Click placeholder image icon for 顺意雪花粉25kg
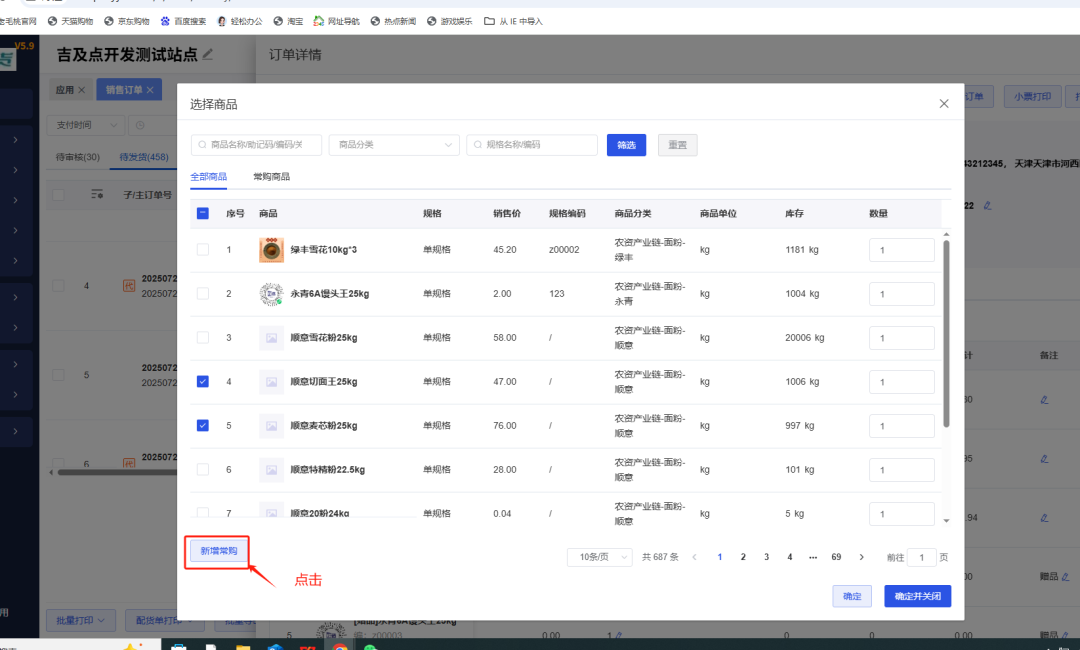The width and height of the screenshot is (1080, 650). (x=271, y=338)
